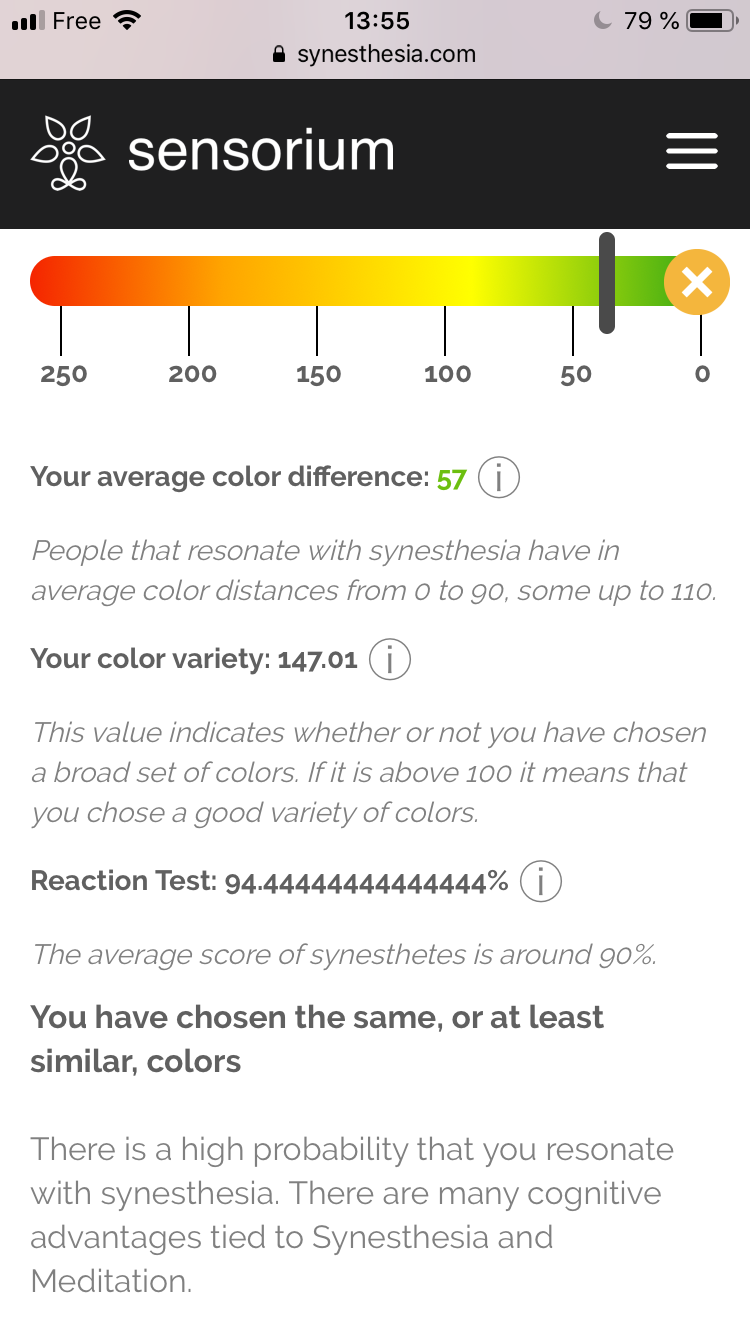
Task: Tap the synesthesia.com address bar
Action: point(375,54)
